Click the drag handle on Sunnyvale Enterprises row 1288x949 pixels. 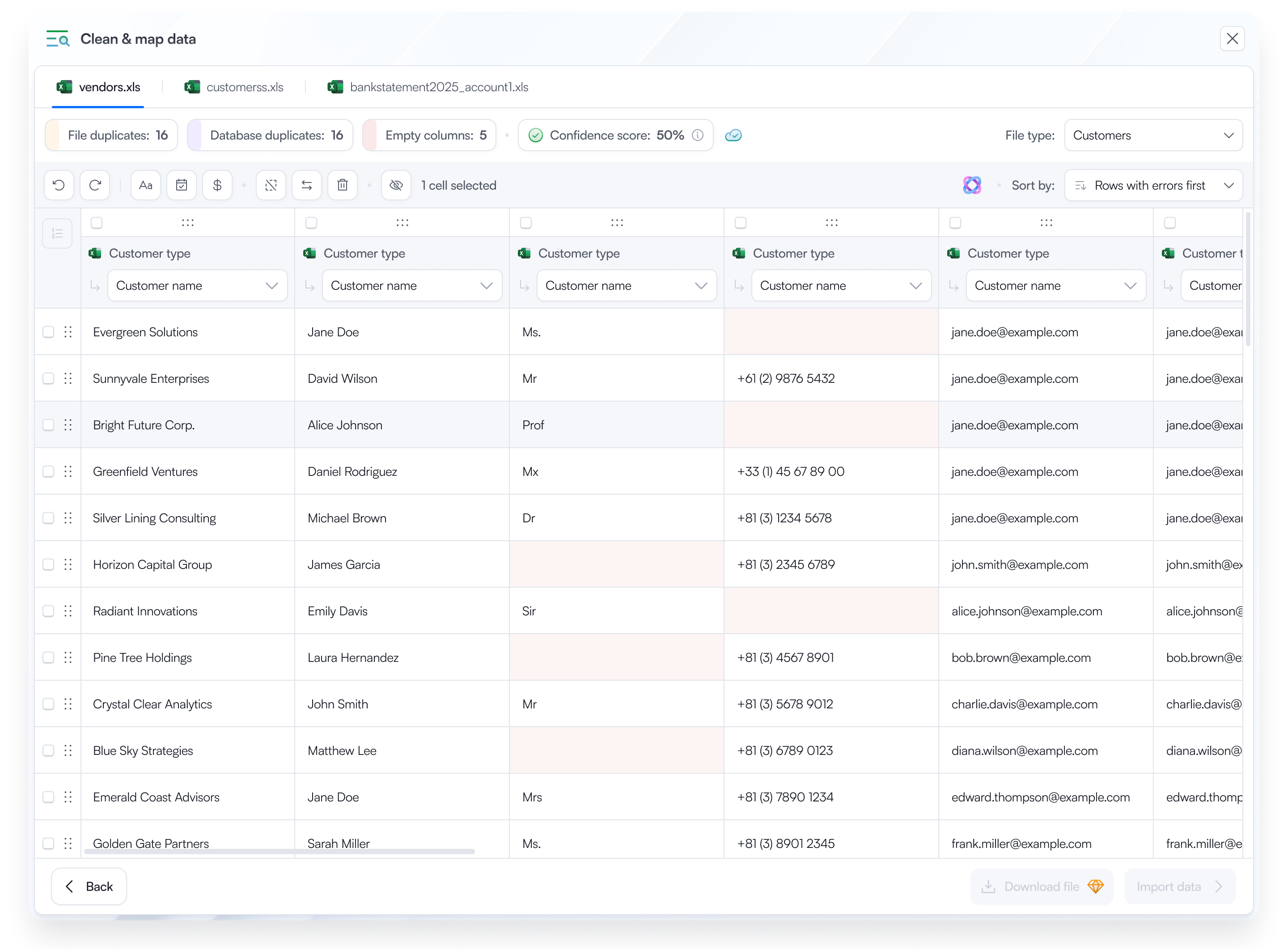pyautogui.click(x=68, y=378)
